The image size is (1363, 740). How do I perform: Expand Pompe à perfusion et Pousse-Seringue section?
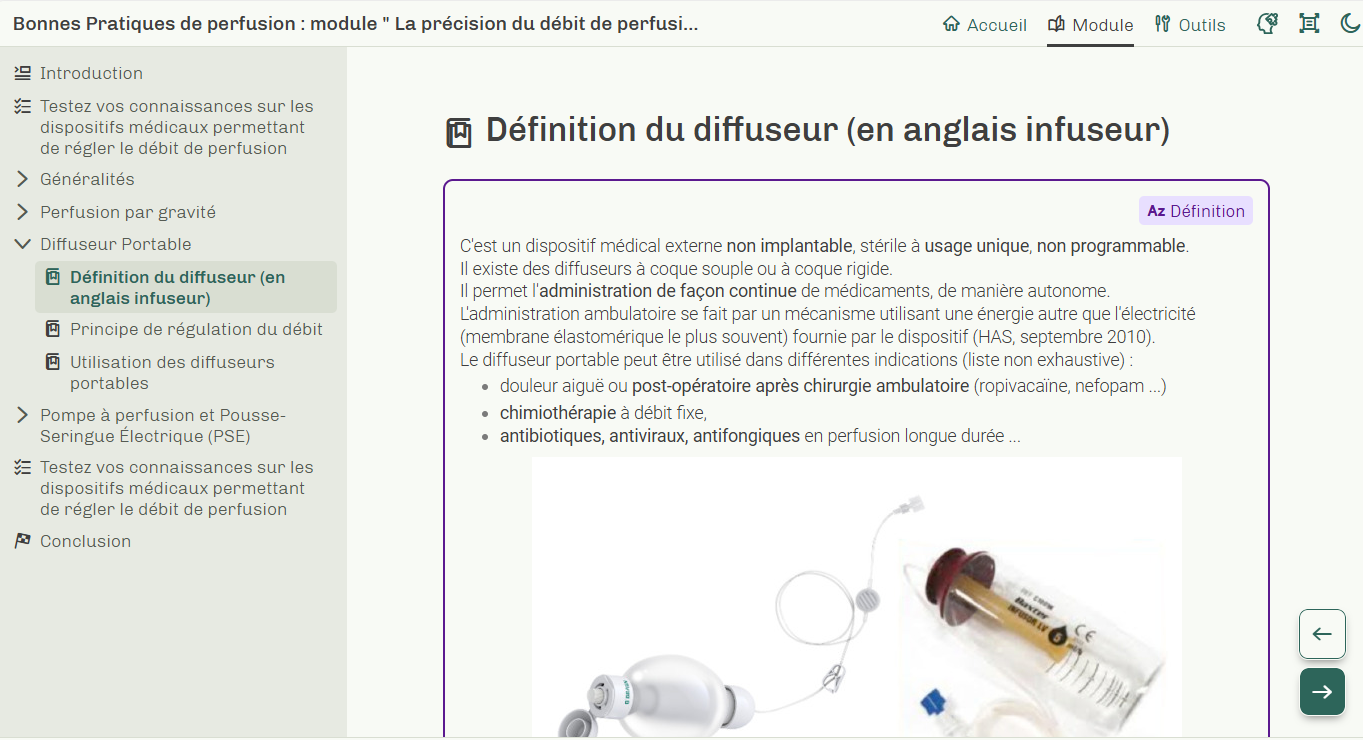[150, 426]
